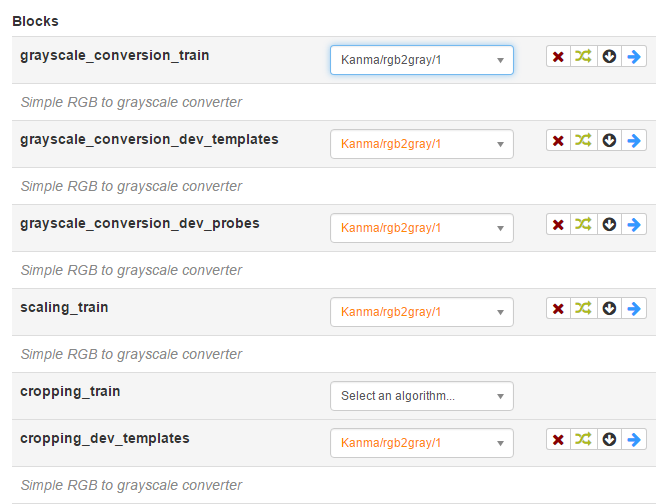Image resolution: width=664 pixels, height=504 pixels.
Task: Click green shuffle icon for grayscale_conversion_train
Action: pos(583,56)
